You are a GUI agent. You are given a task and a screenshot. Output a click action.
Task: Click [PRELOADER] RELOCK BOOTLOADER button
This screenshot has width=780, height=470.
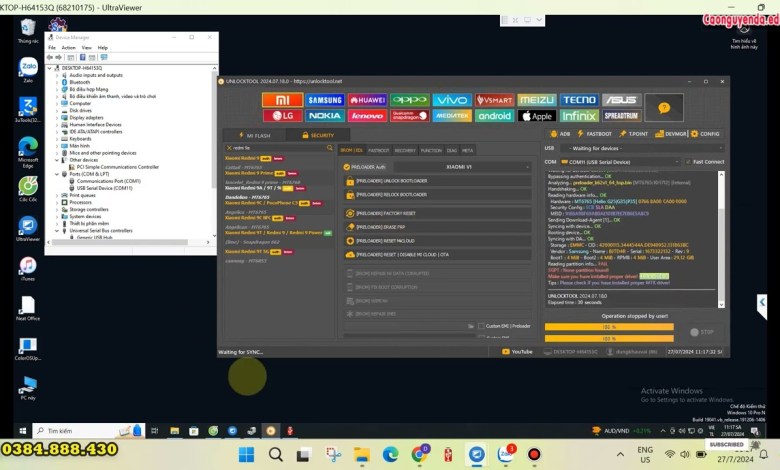click(437, 195)
